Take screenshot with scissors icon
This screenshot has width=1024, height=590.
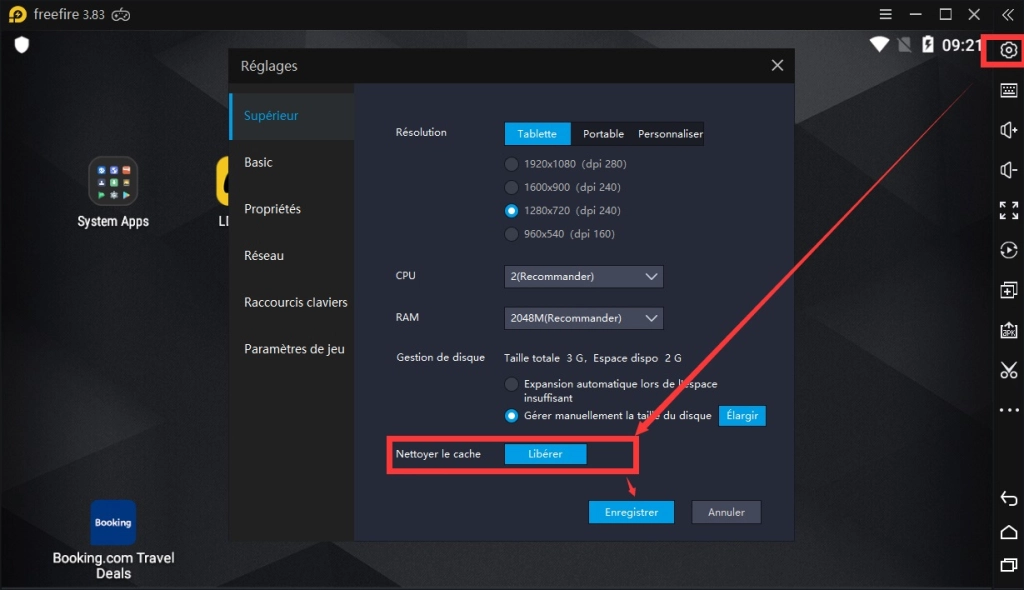1008,370
